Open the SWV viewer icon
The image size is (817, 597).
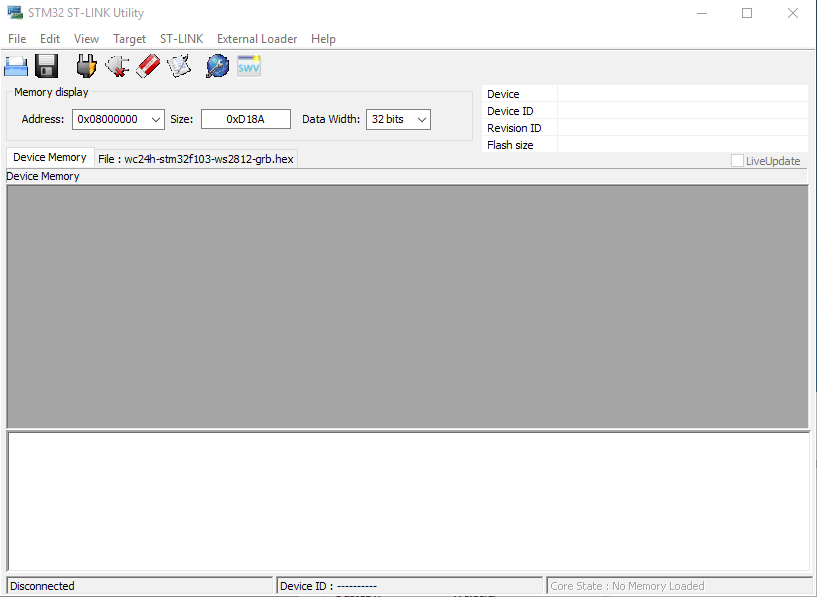249,67
